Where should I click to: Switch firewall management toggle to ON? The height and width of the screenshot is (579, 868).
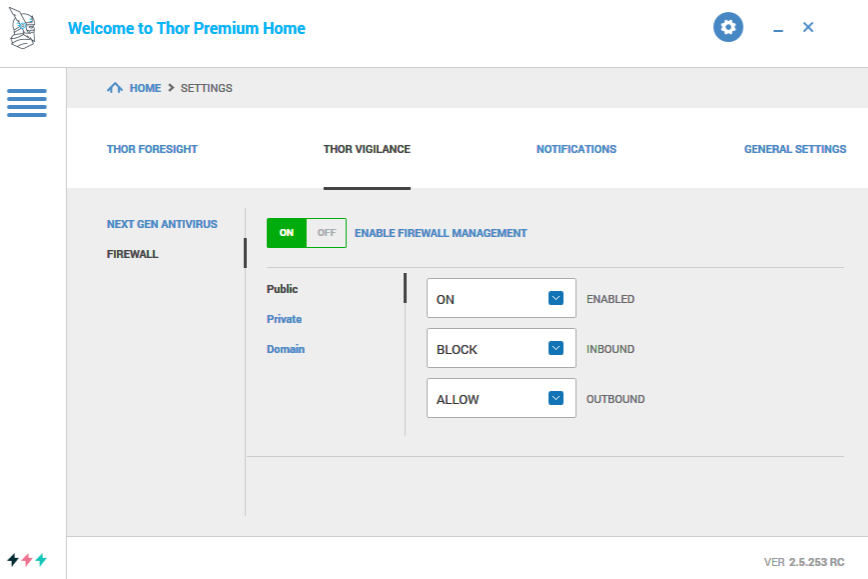[x=287, y=233]
